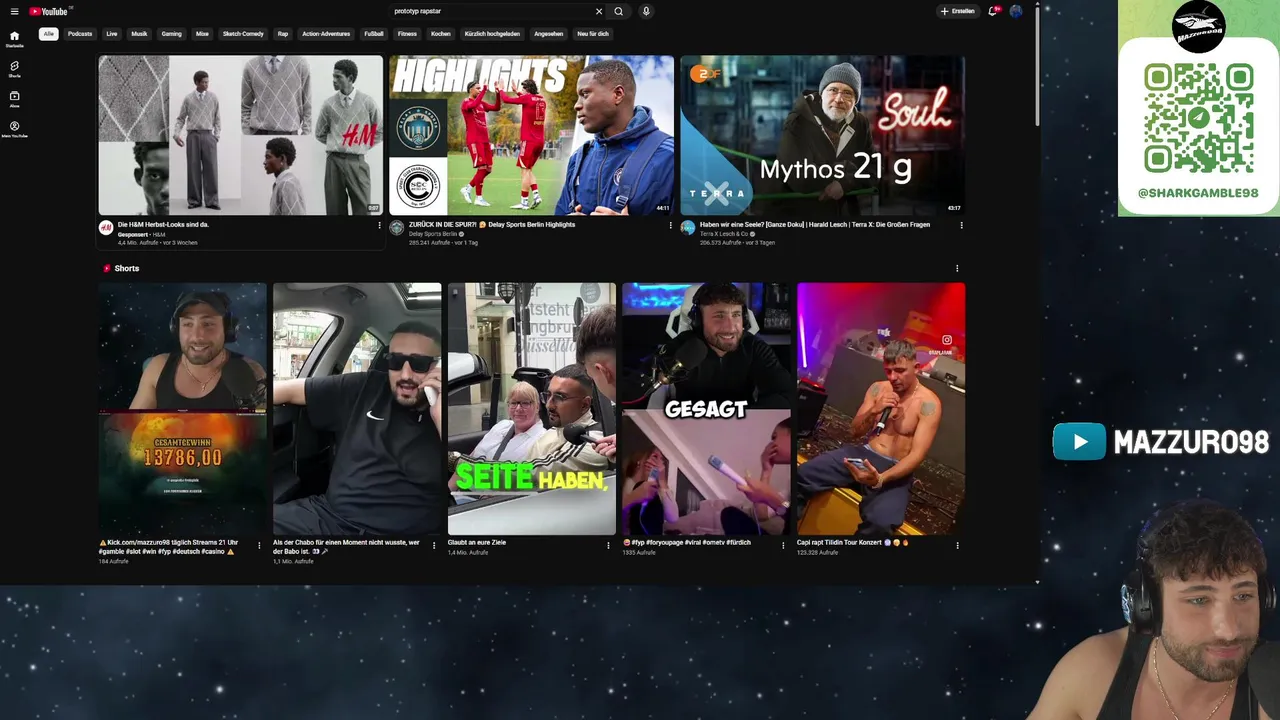The image size is (1280, 720).
Task: Click the Glaubt an eure Ziele short title
Action: coord(477,542)
